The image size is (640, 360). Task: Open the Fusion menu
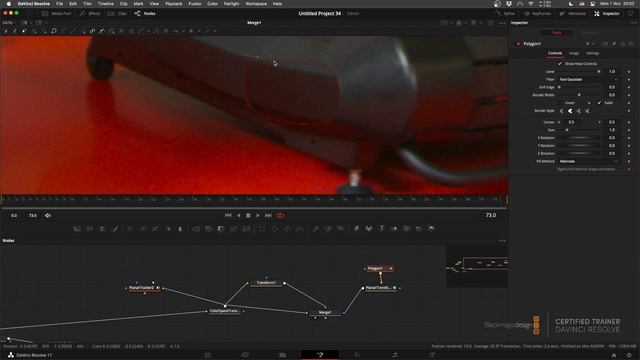(195, 4)
